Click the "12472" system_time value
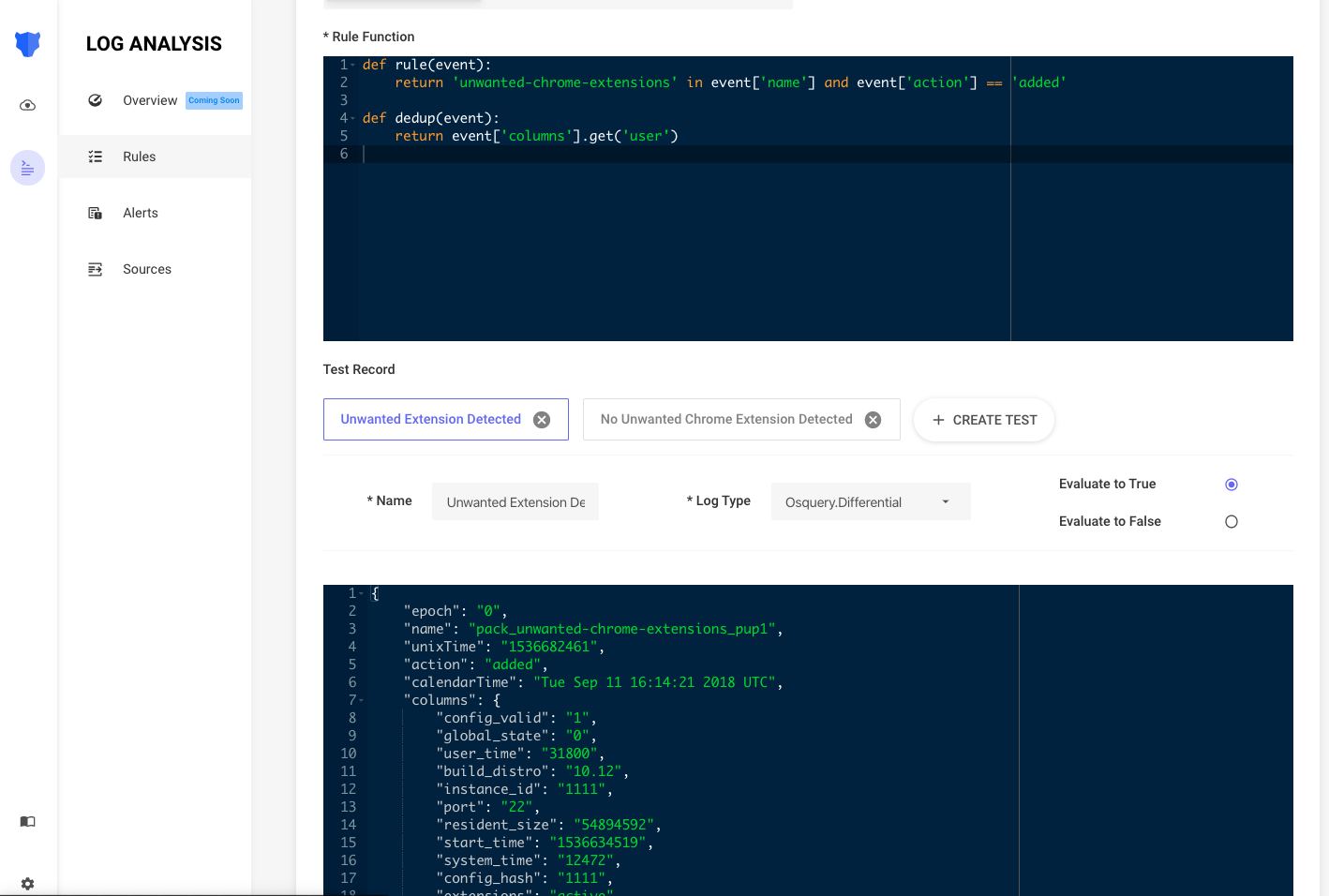Screen dimensions: 1329x896 586,860
